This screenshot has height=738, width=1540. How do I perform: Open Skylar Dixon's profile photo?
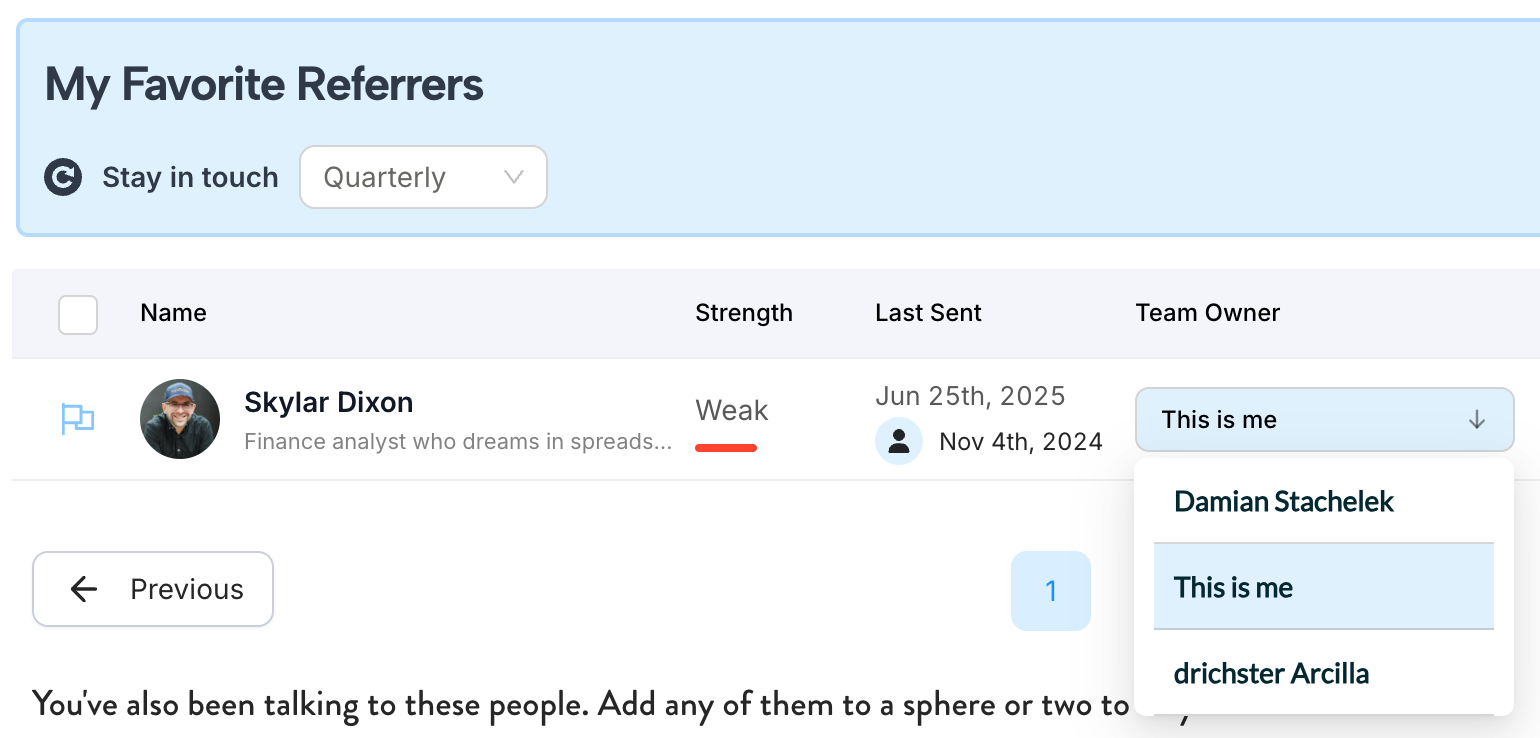click(x=180, y=418)
